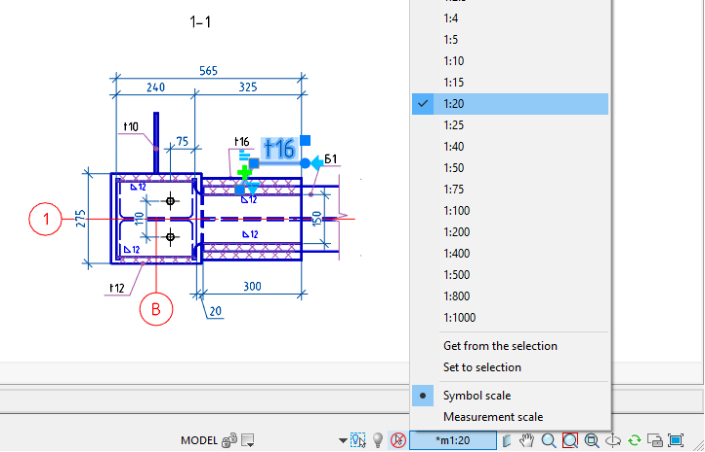Click the 20 dimension leader text
705x452 pixels.
tap(216, 311)
